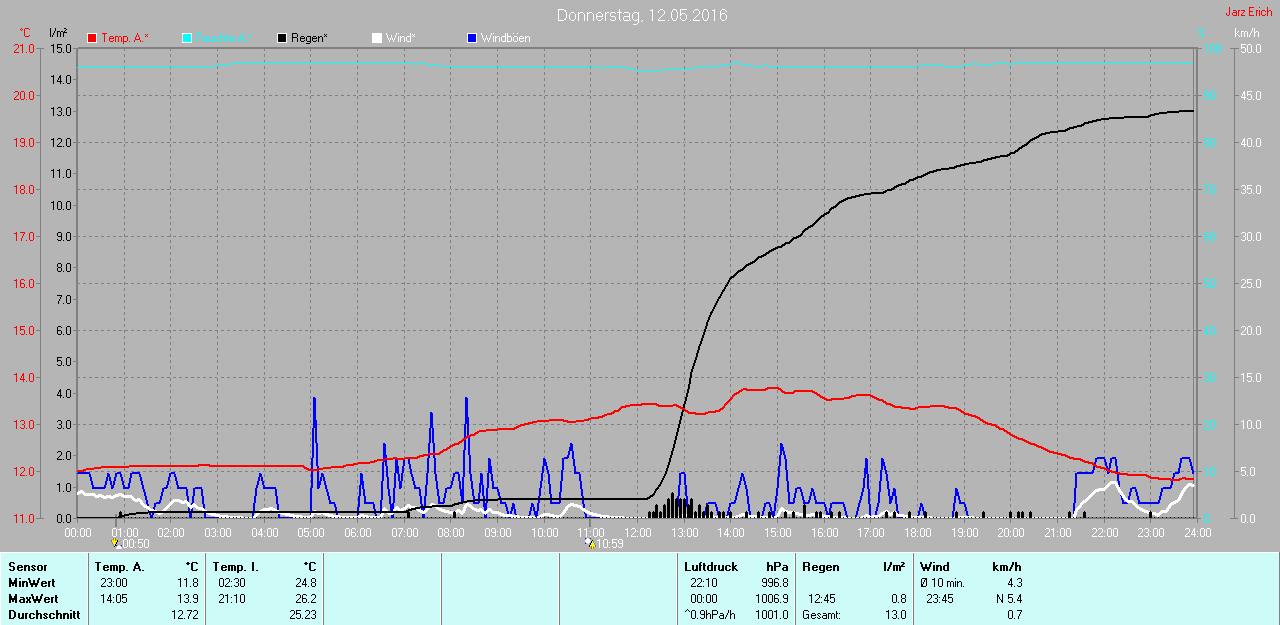Click the Durchschnitt row header
1280x625 pixels.
(44, 615)
